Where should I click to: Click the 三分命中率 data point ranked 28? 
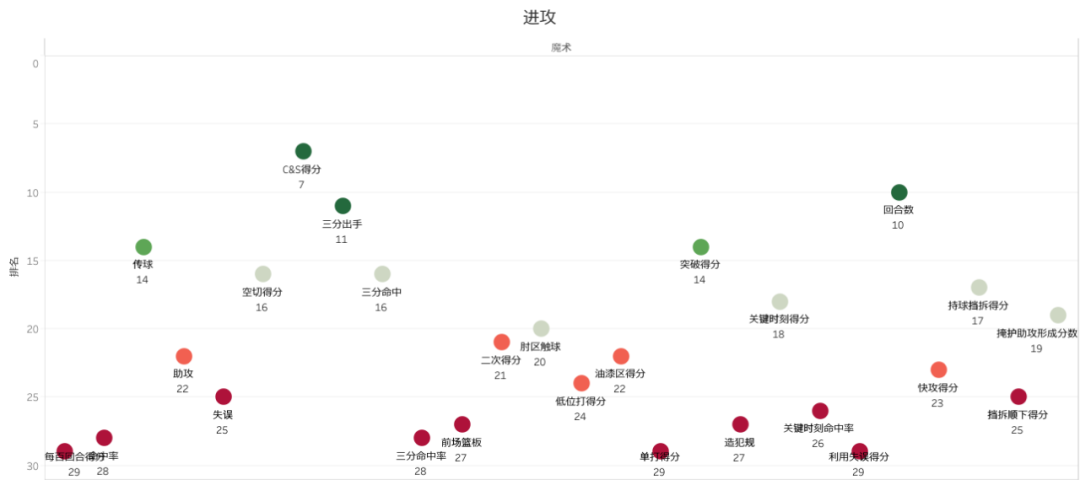422,438
